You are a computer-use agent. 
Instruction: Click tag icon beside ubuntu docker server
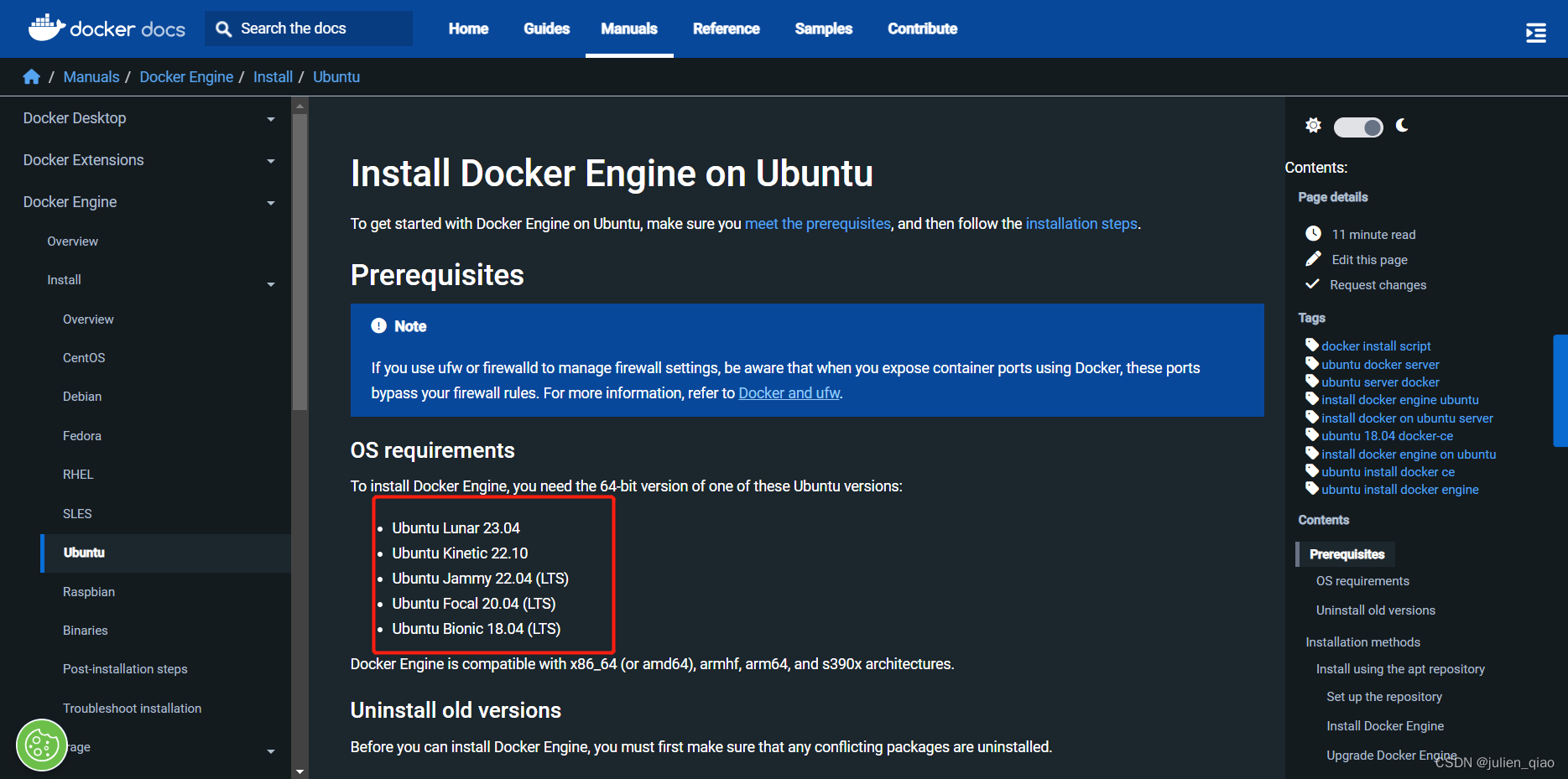click(1312, 363)
